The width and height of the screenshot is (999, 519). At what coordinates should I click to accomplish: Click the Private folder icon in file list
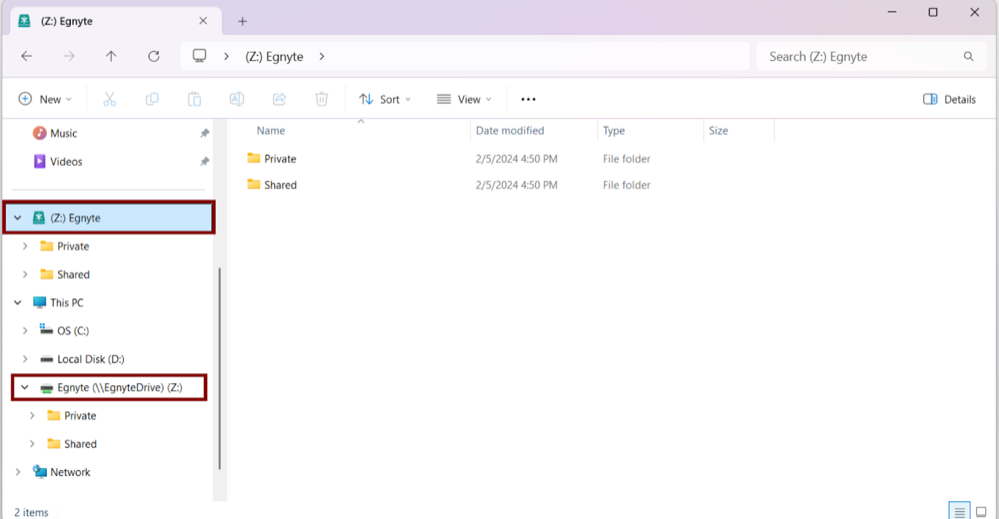[254, 158]
